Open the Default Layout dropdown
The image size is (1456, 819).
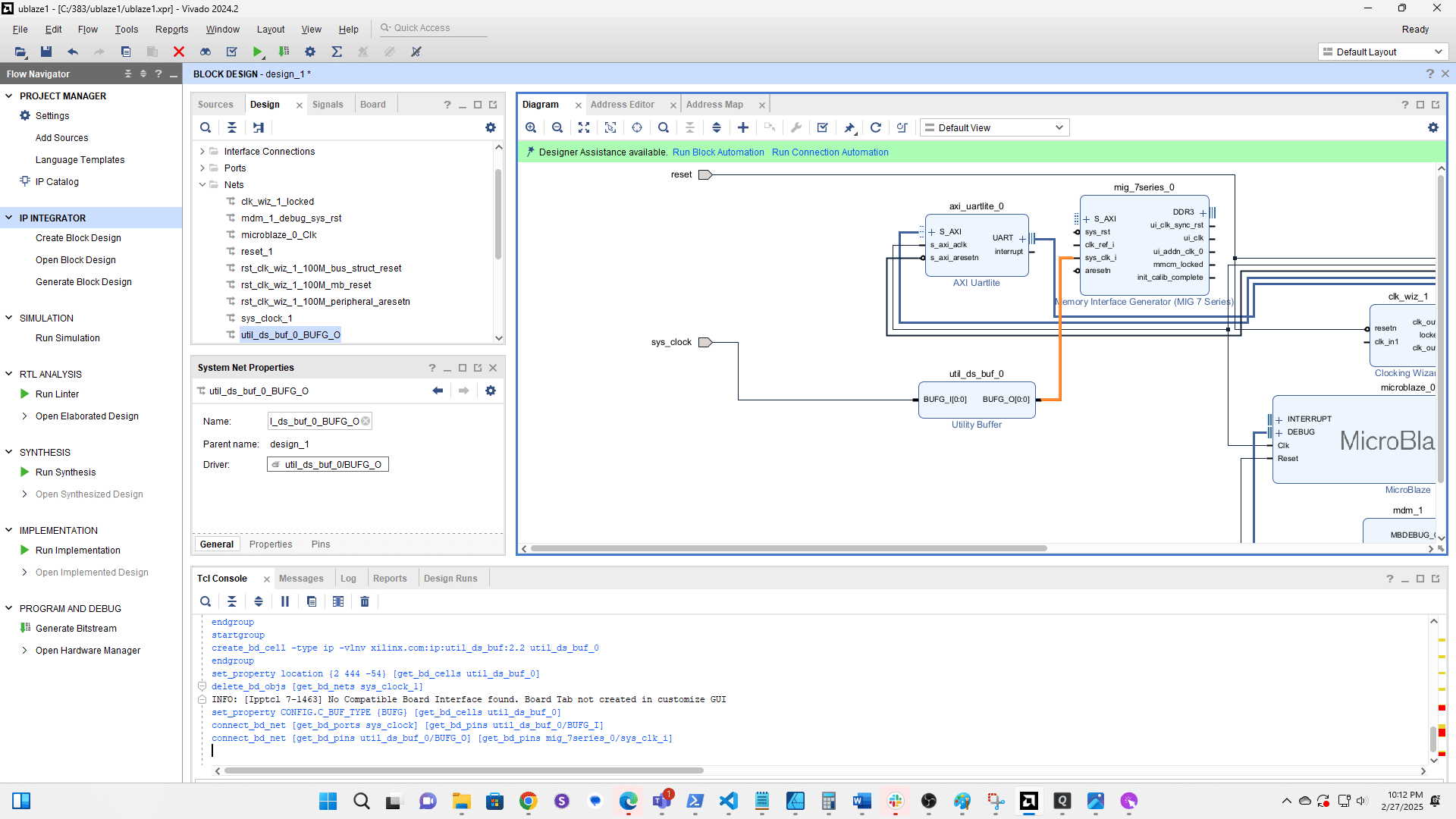click(x=1382, y=52)
